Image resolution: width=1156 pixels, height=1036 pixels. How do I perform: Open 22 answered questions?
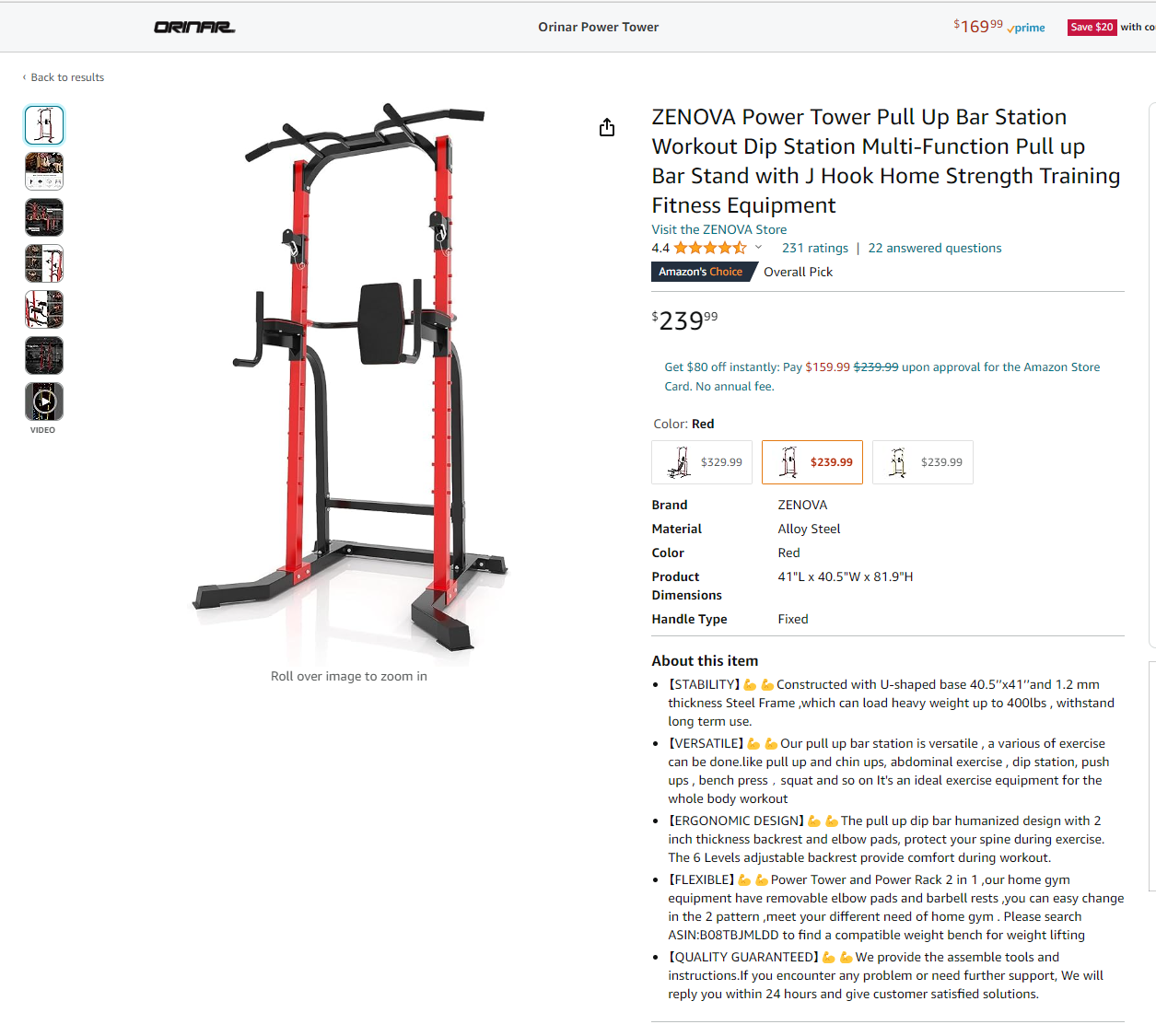(x=935, y=248)
